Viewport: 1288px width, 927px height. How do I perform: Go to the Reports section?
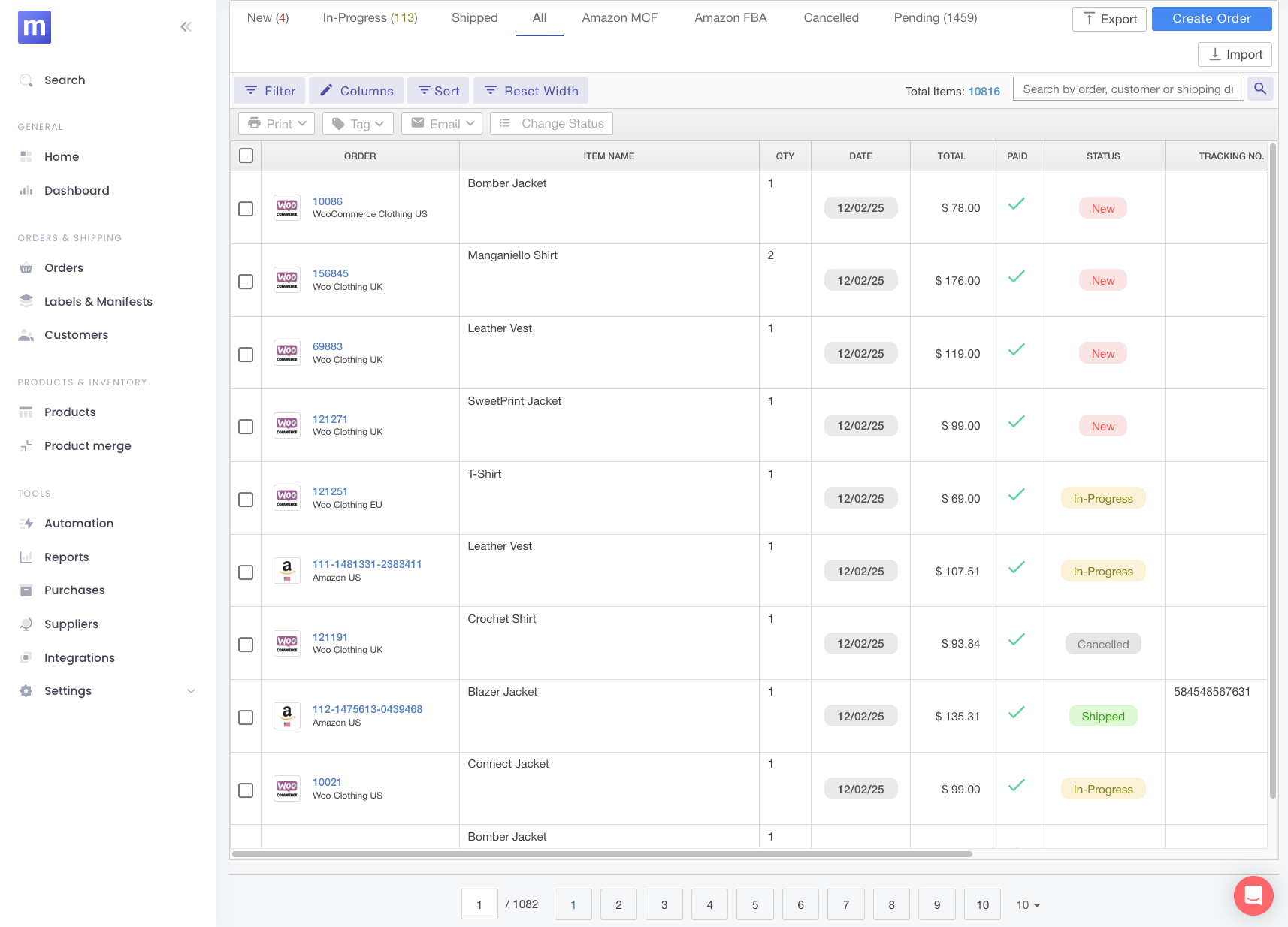67,557
